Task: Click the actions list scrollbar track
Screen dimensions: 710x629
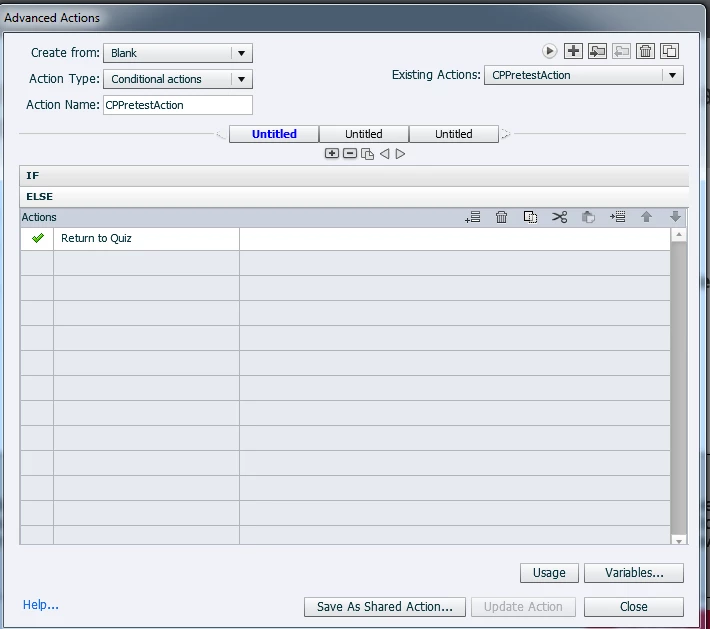Action: (x=679, y=387)
